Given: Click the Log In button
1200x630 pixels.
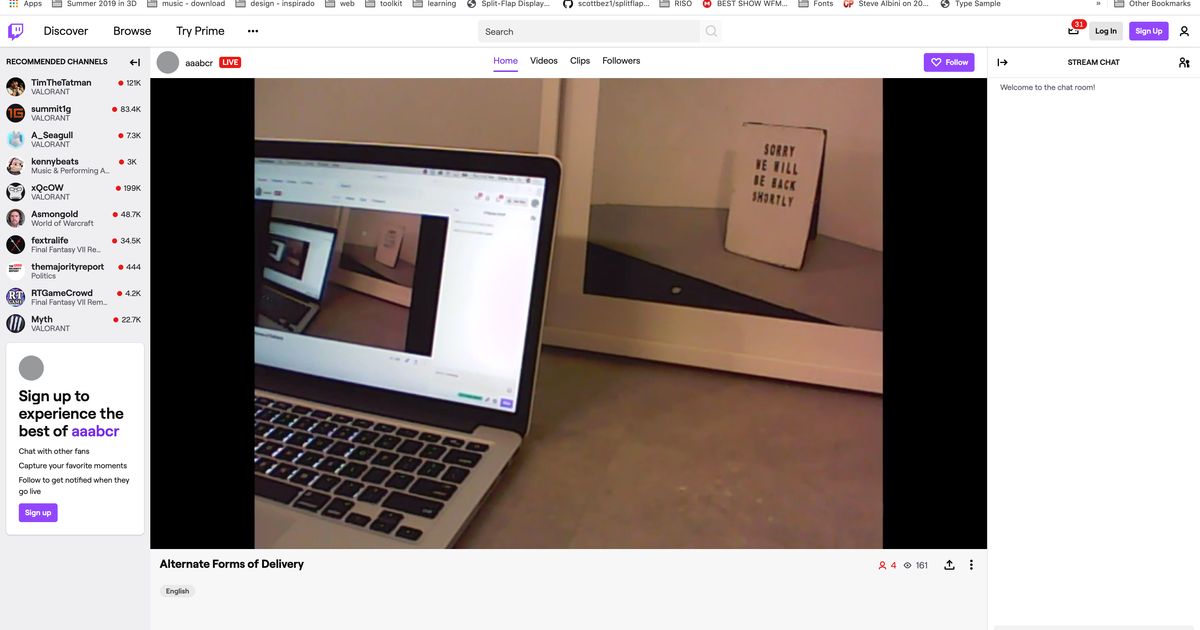Looking at the screenshot, I should (x=1105, y=31).
